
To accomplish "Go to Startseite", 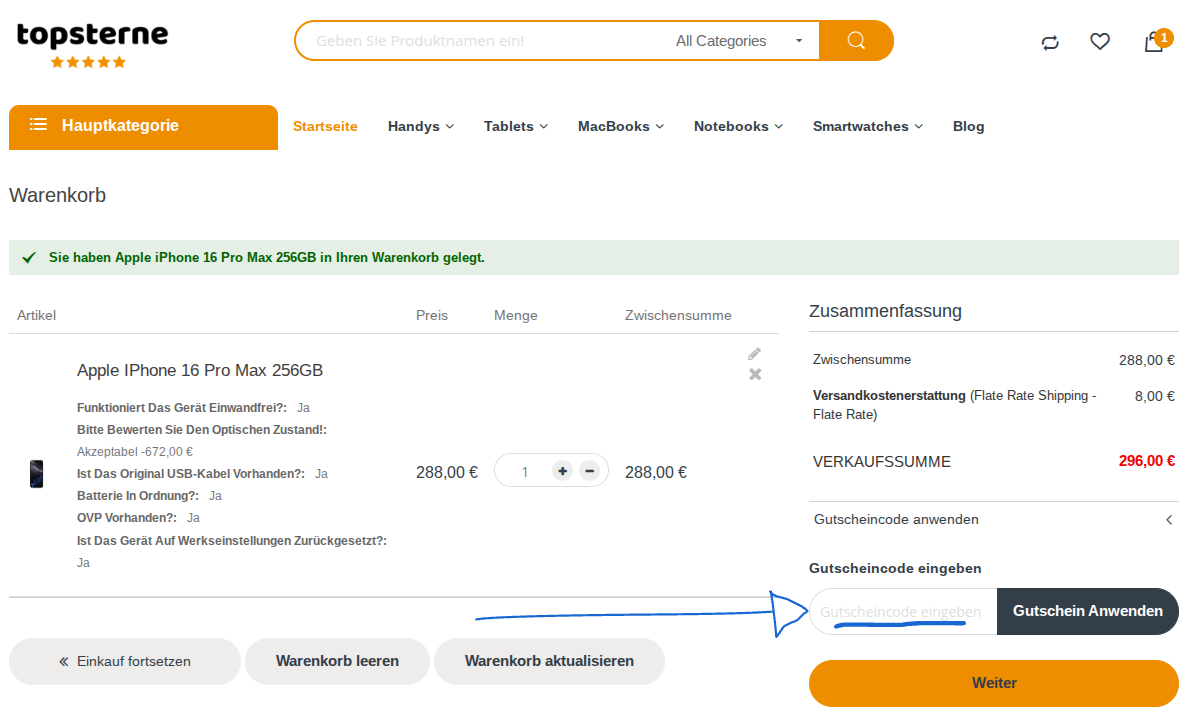I will point(325,126).
